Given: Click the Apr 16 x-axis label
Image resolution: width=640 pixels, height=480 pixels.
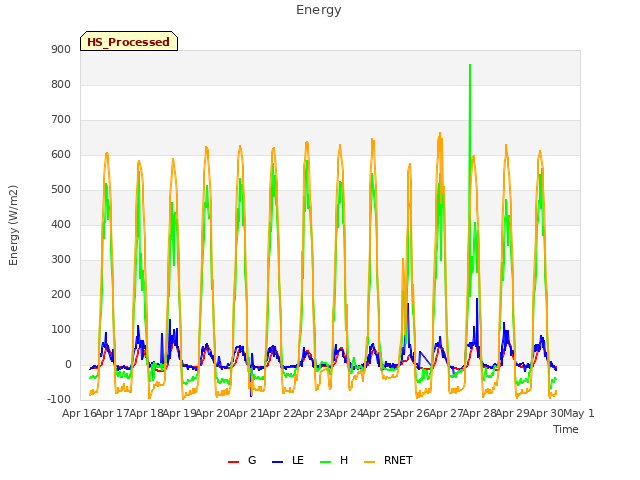Looking at the screenshot, I should click(79, 413).
